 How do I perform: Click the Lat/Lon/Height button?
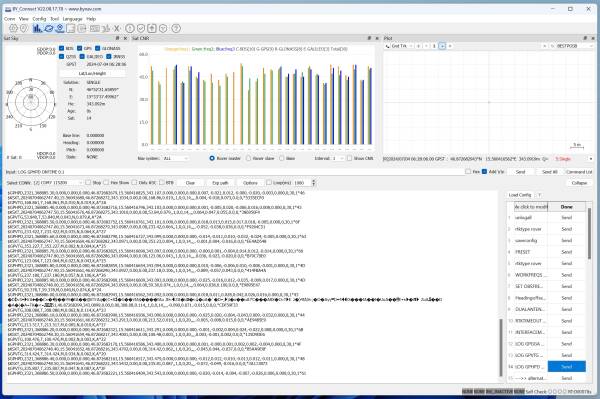click(92, 73)
